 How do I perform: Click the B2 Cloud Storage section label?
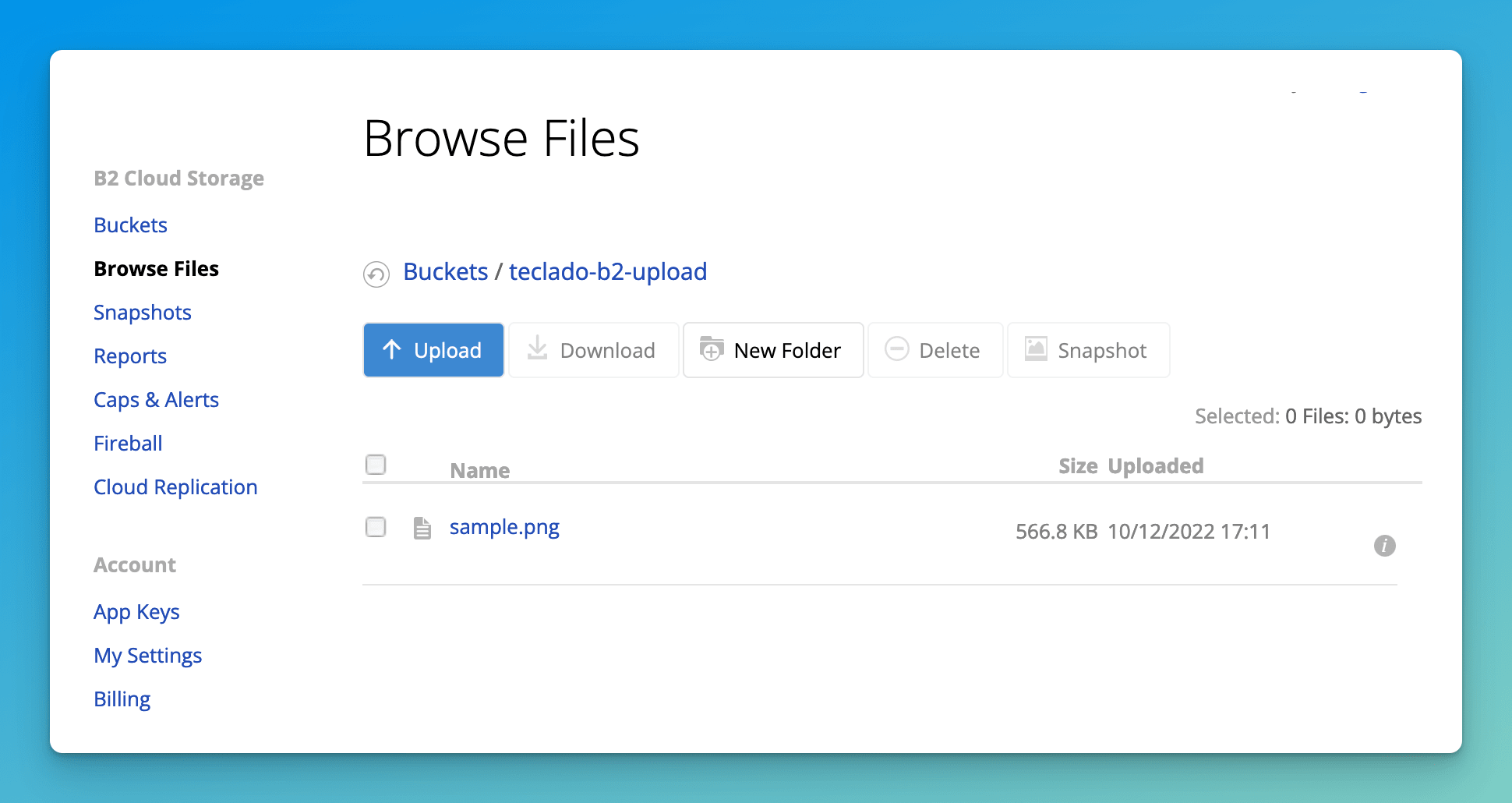tap(178, 179)
